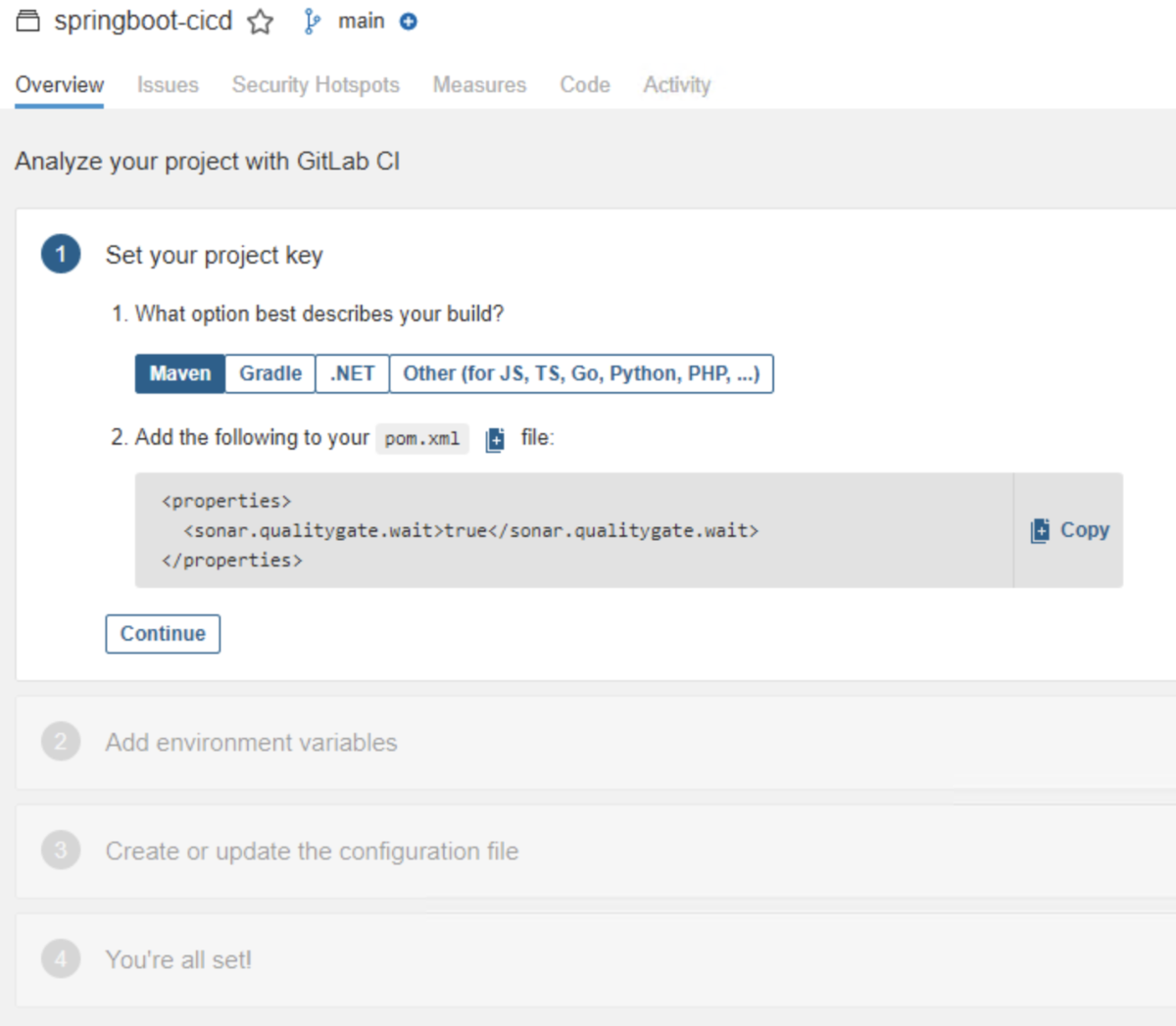Click the project icon beside springboot-cicd
Viewport: 1176px width, 1026px height.
coord(27,22)
